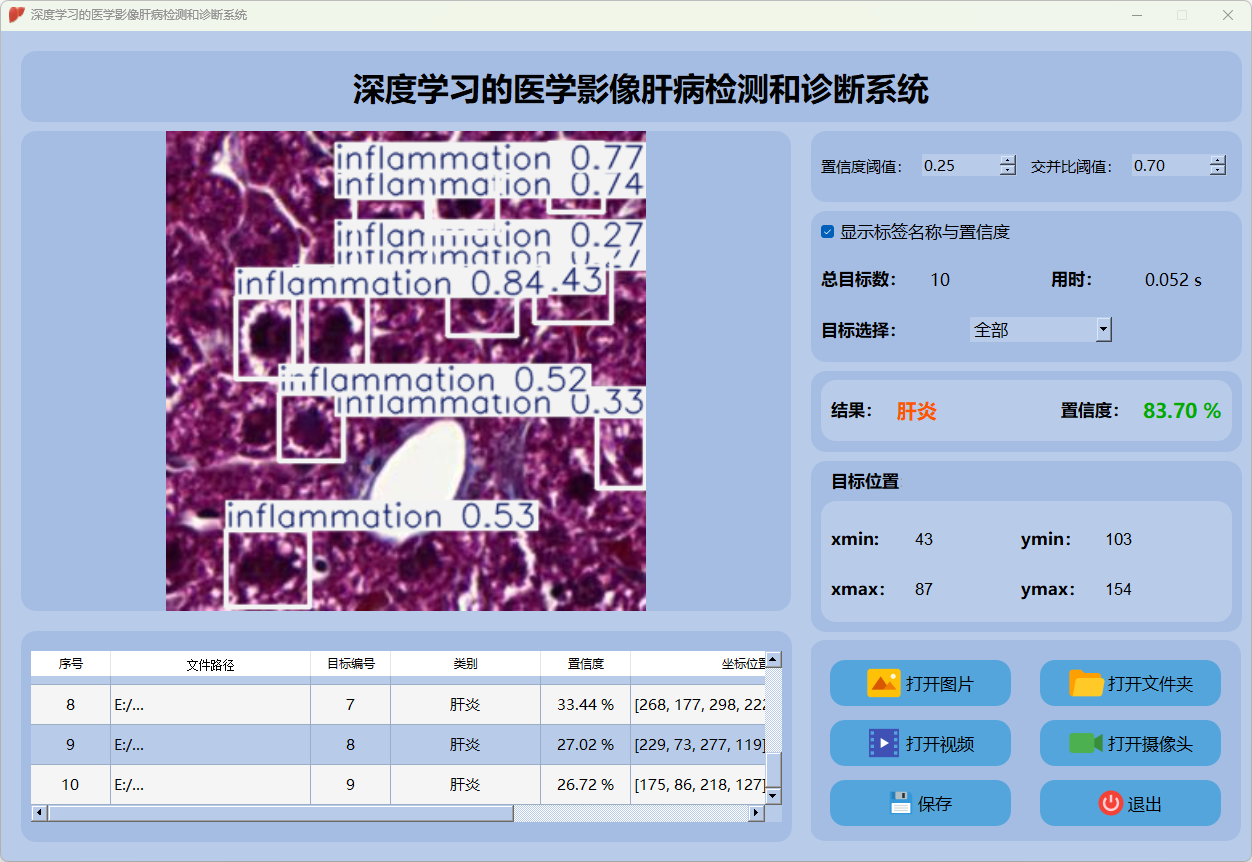Image resolution: width=1252 pixels, height=862 pixels.
Task: Click the 33.44 % confidence cell
Action: click(585, 705)
